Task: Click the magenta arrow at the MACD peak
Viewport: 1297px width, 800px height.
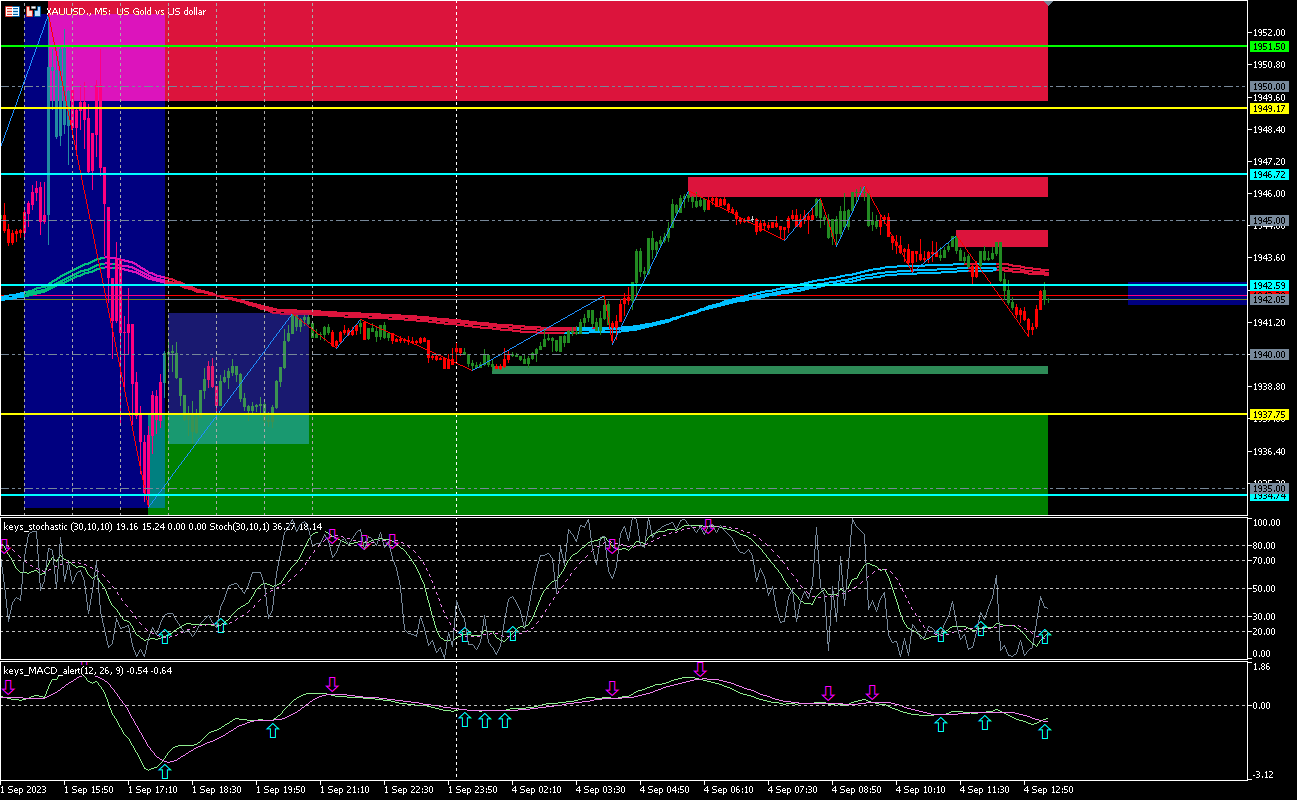Action: (700, 669)
